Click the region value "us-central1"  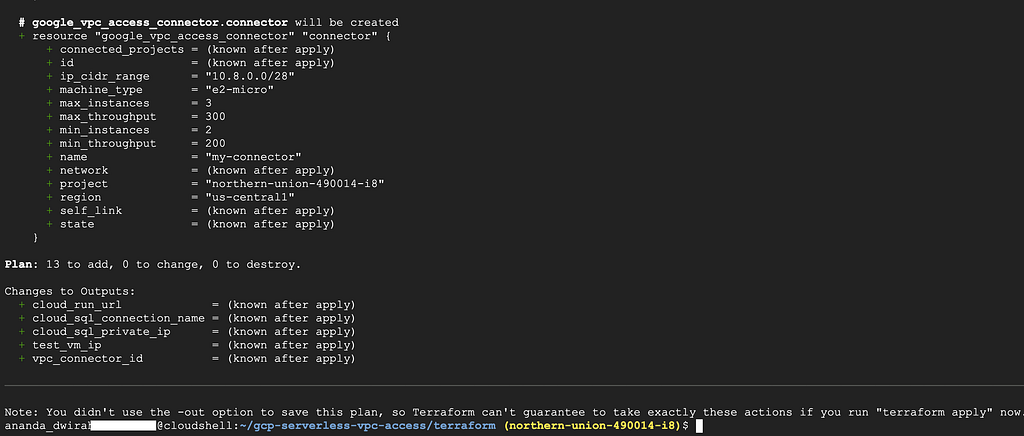coord(249,197)
